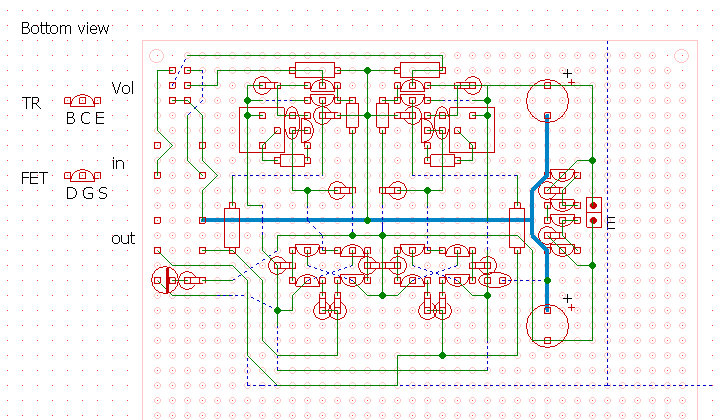This screenshot has width=727, height=420.
Task: Click the filled round component at bottom left
Action: (x=163, y=281)
